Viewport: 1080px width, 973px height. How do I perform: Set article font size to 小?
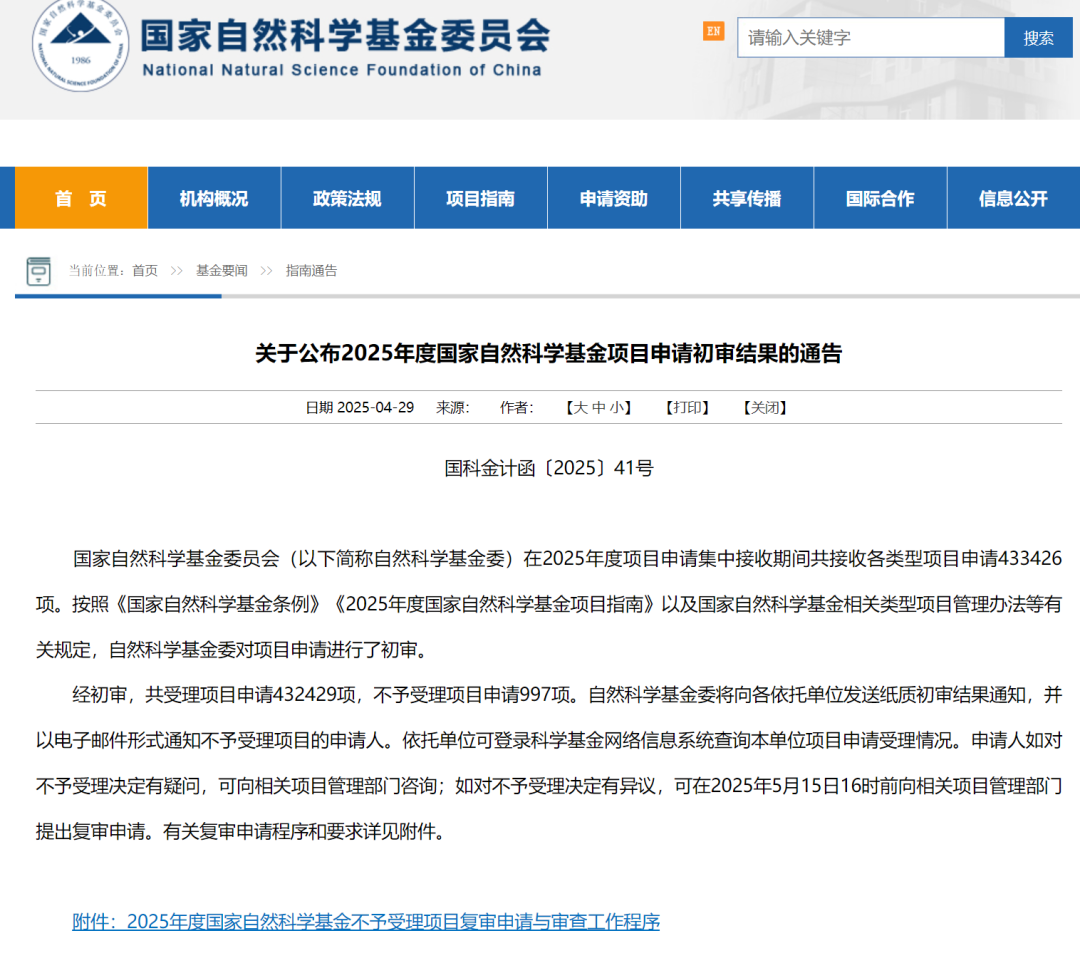click(617, 408)
